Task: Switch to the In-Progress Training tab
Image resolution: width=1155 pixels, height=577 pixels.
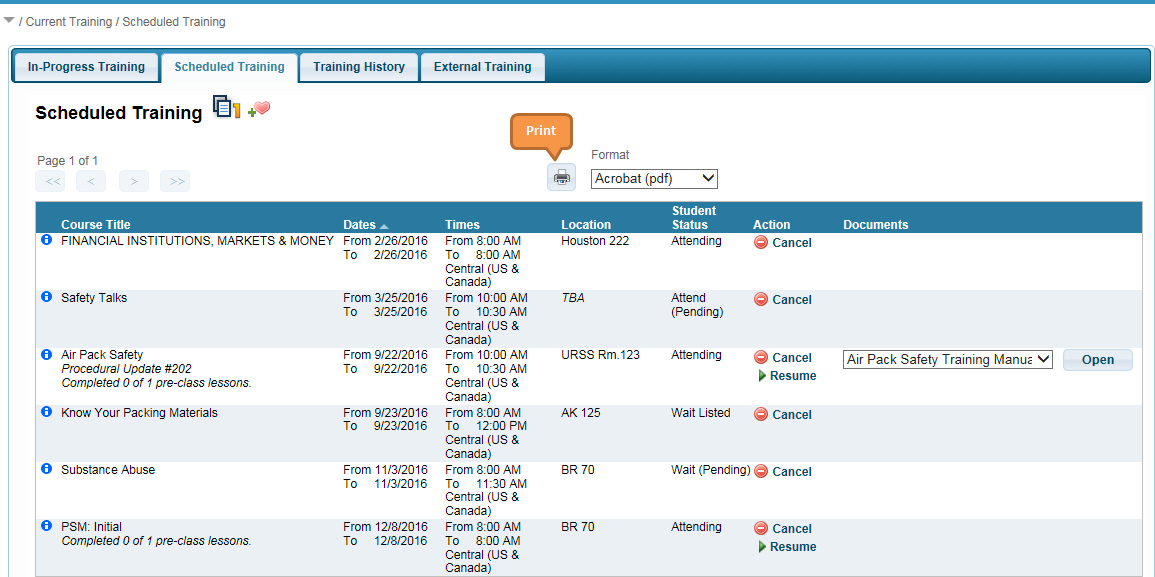Action: pos(86,67)
